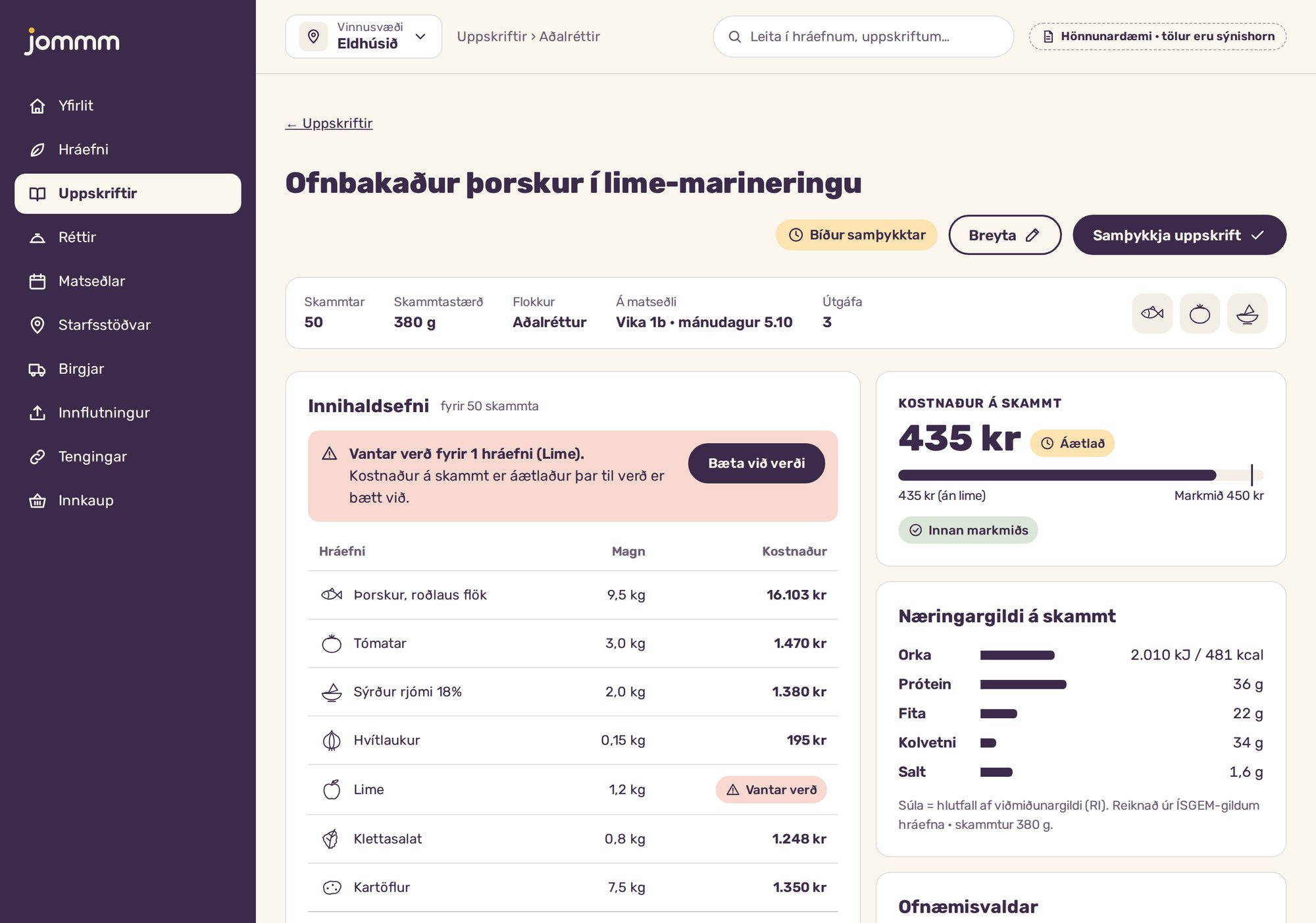Go back via ← Uppskriftir link
Screen dimensions: 1316x923
pos(329,124)
